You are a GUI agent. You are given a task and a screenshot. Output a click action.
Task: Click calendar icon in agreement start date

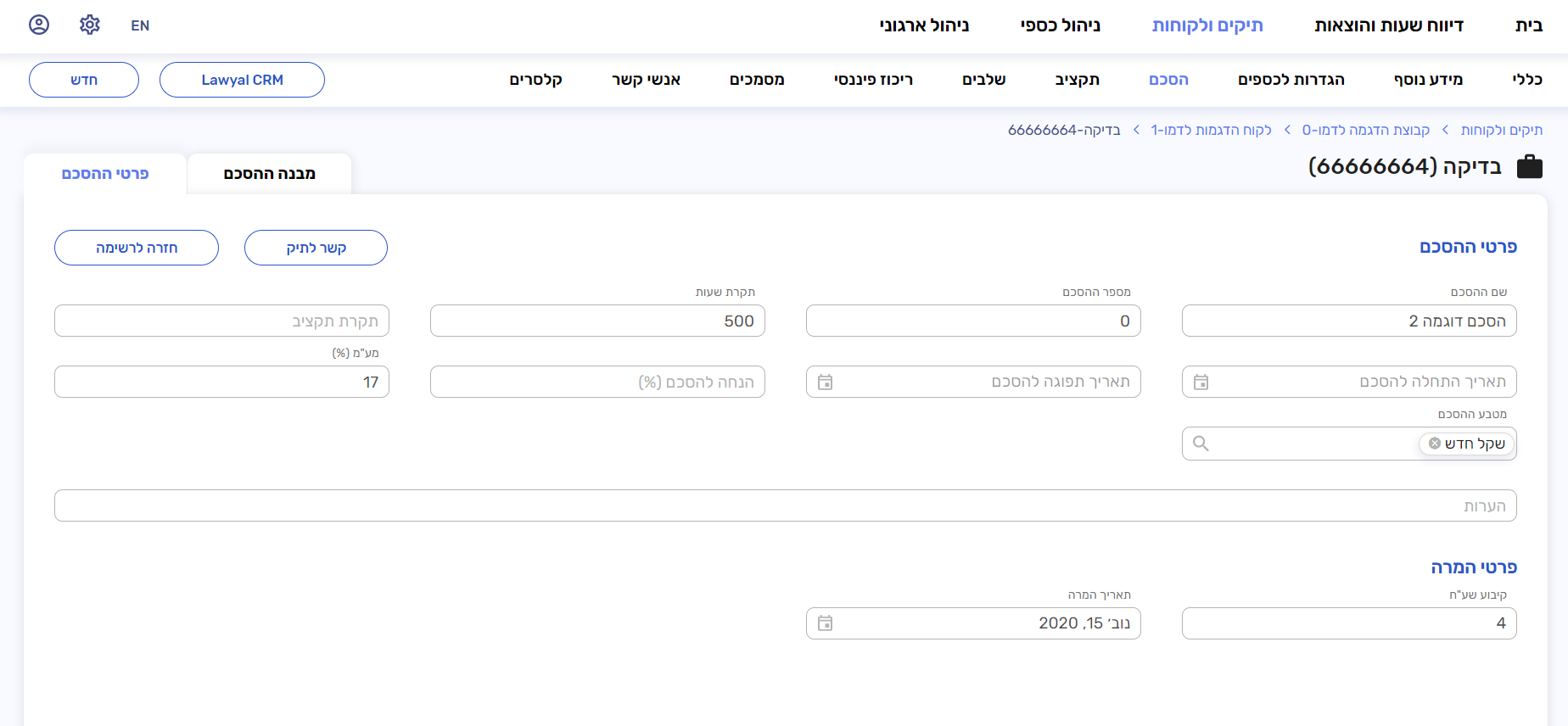tap(1201, 383)
